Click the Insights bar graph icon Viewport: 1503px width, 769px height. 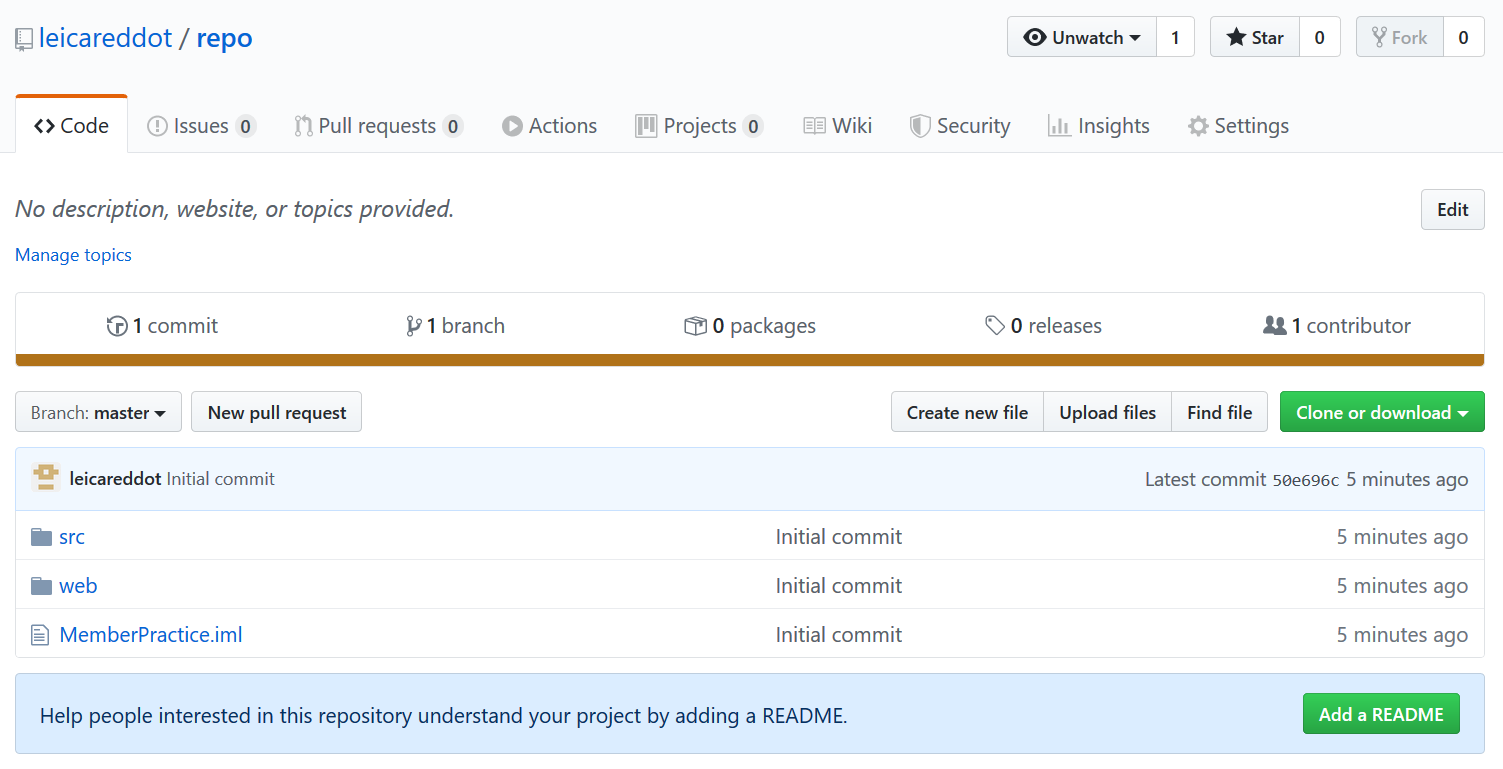coord(1059,126)
